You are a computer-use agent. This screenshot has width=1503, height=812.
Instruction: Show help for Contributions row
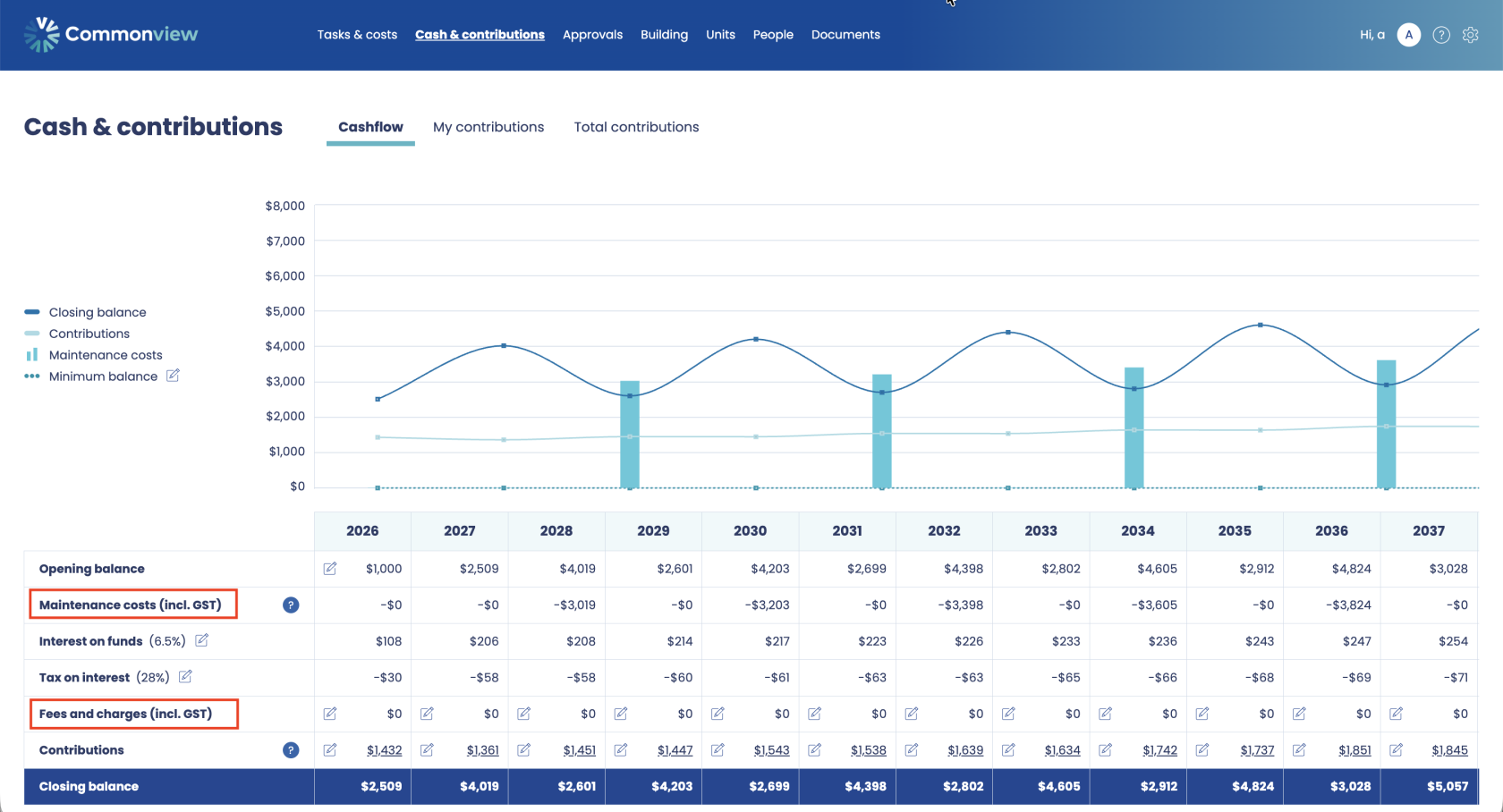[x=291, y=750]
